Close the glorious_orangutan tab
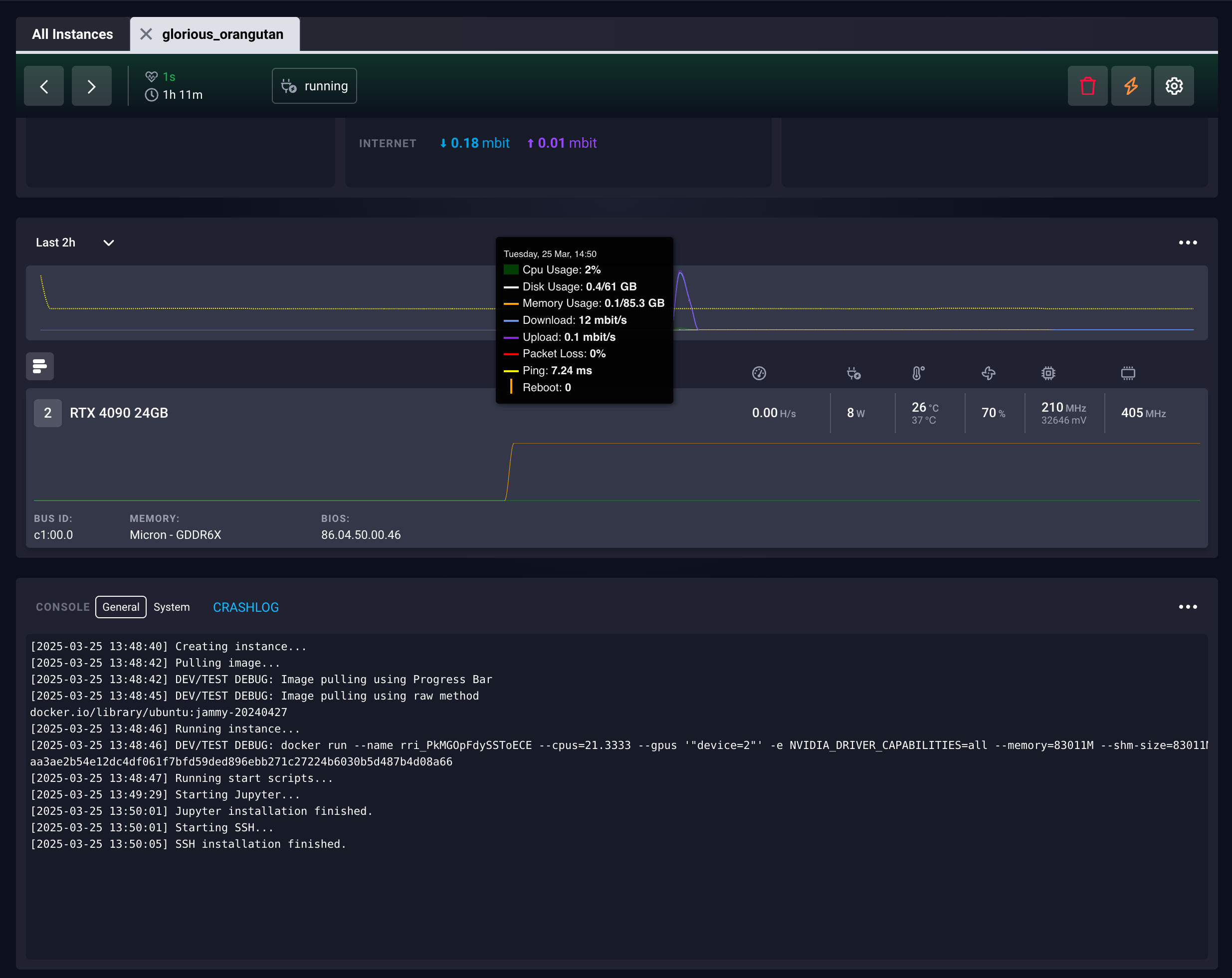This screenshot has height=978, width=1232. pyautogui.click(x=147, y=34)
